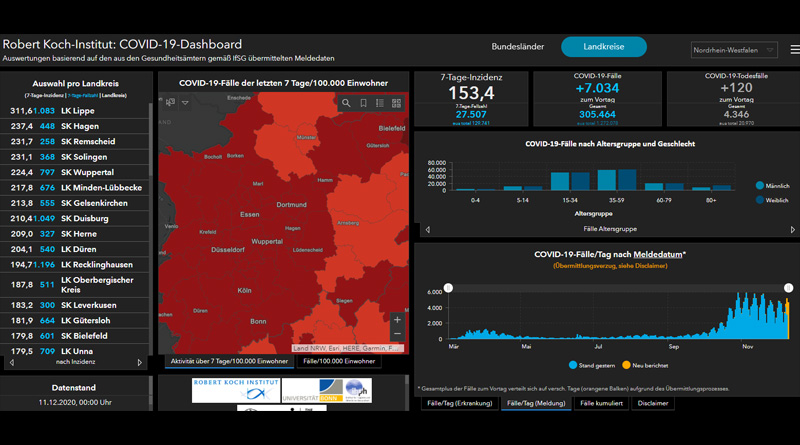Toggle Stand gestern legend entry
Viewport: 800px width, 445px height.
tap(591, 365)
